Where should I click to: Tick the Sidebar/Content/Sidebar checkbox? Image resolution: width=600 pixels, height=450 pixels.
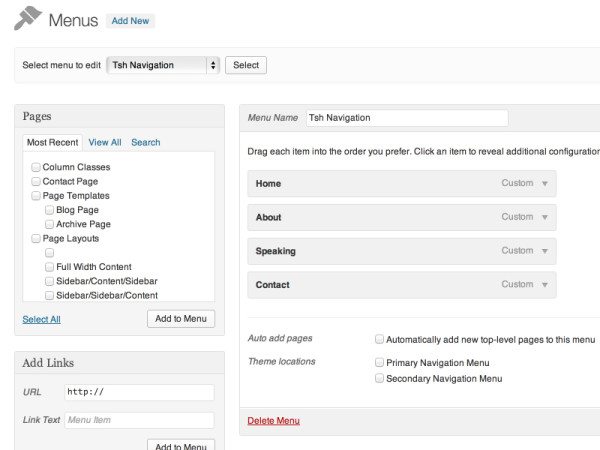[x=49, y=281]
